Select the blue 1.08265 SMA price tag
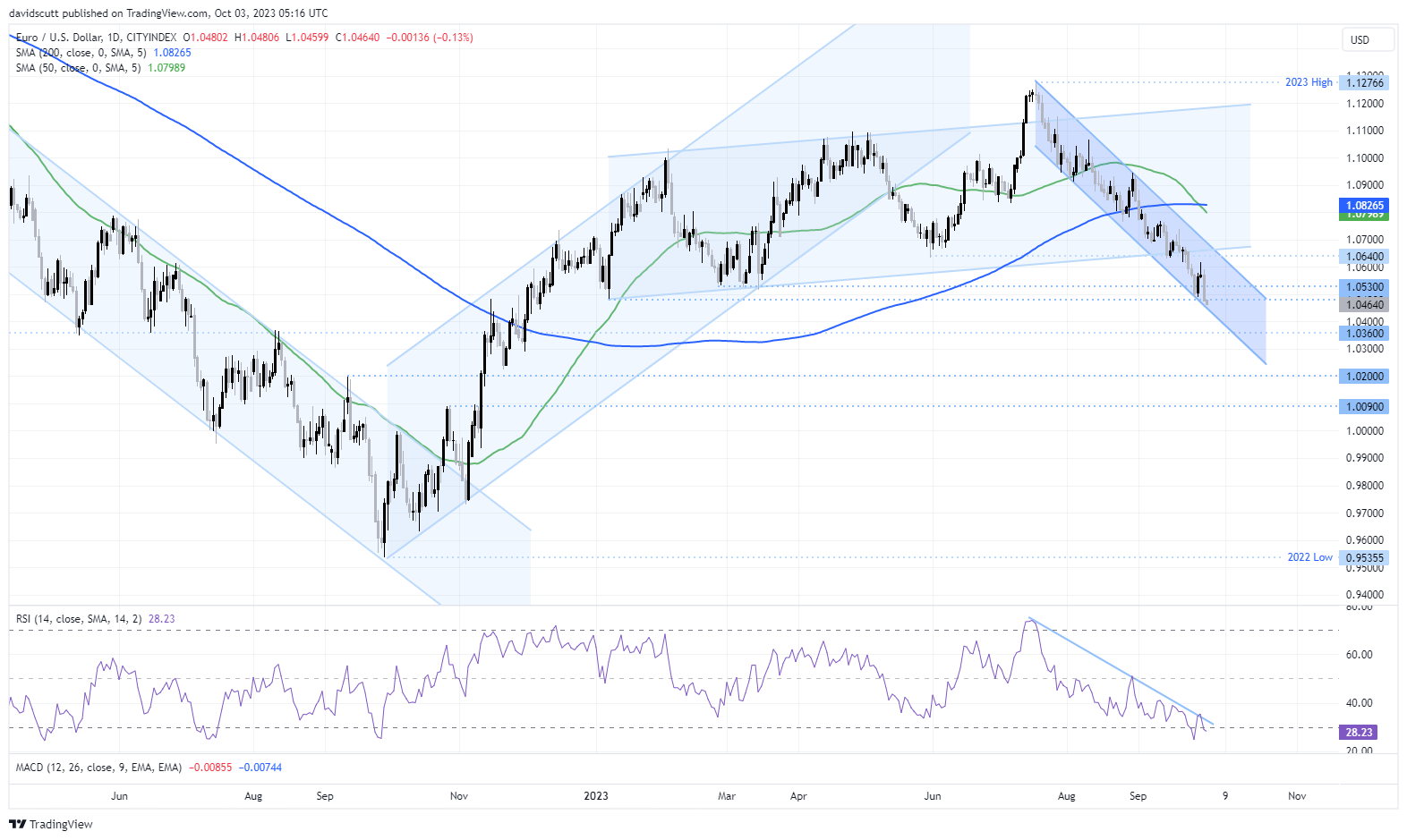1407x840 pixels. click(1365, 206)
